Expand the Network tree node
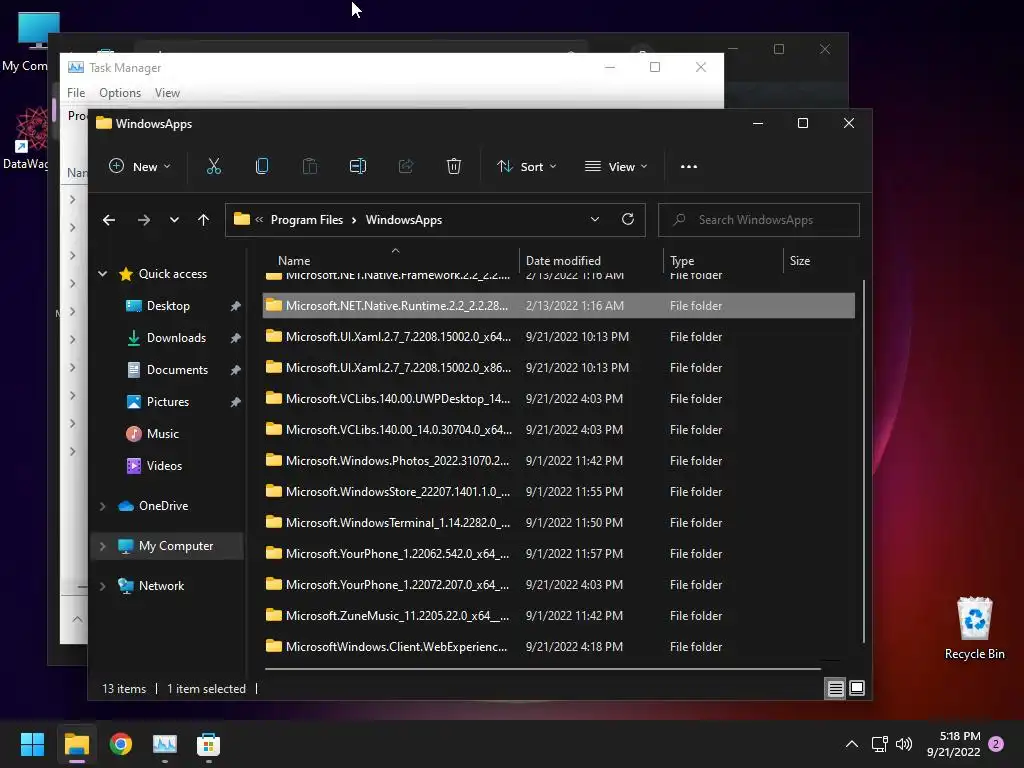 pyautogui.click(x=103, y=586)
